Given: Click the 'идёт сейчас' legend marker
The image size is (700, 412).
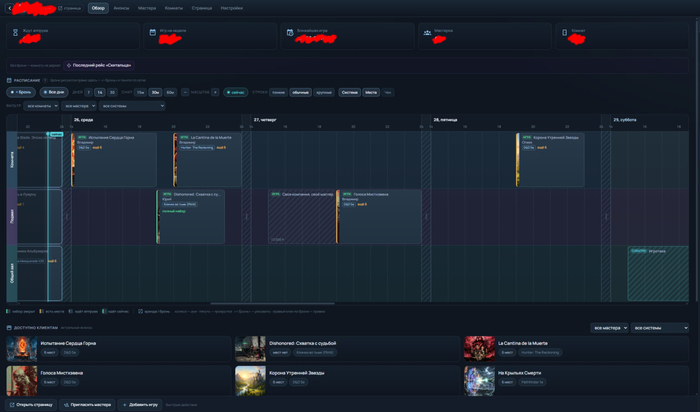Looking at the screenshot, I should tap(104, 312).
